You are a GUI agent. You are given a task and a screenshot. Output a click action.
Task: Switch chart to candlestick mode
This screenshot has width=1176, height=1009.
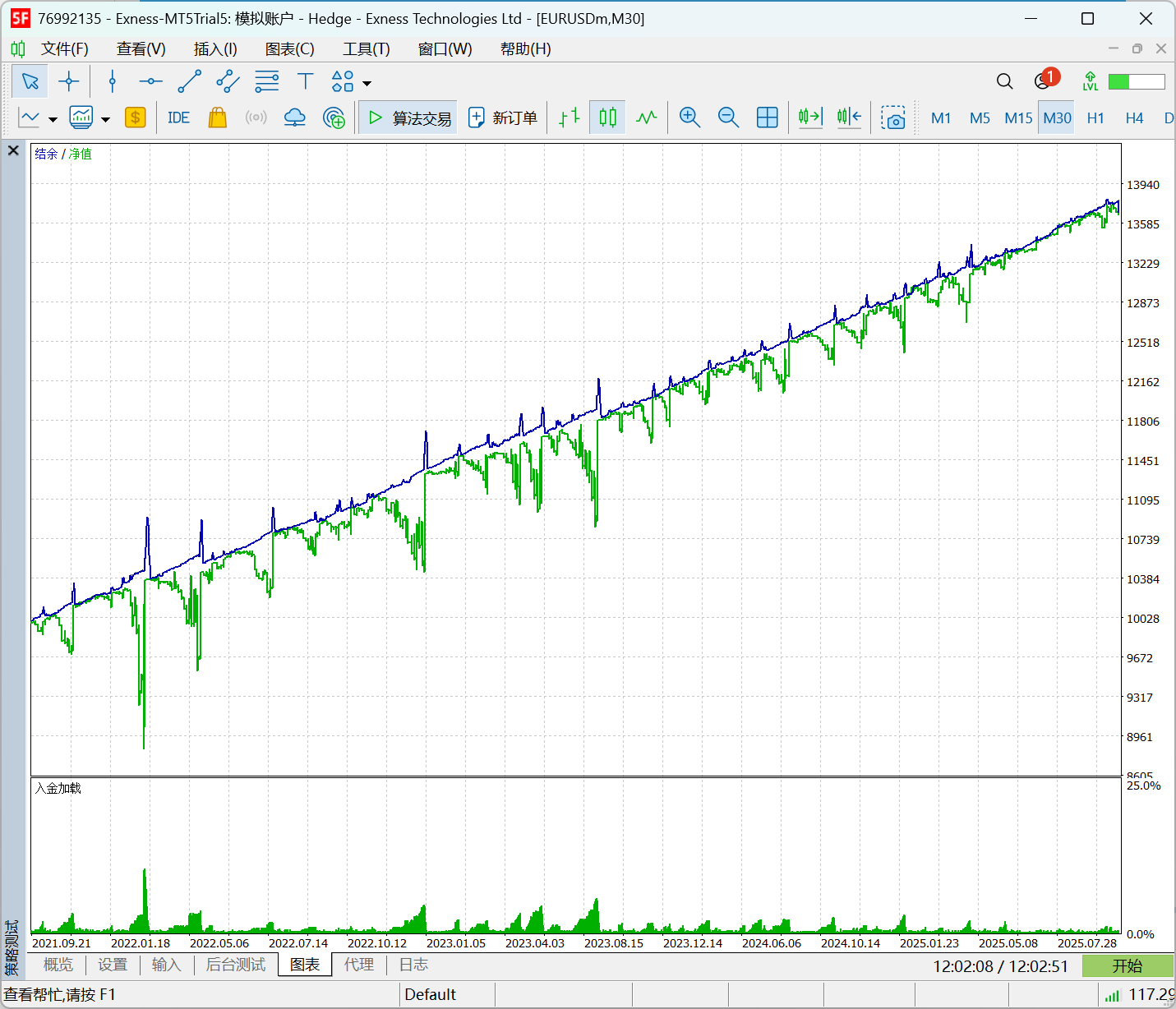click(x=607, y=117)
